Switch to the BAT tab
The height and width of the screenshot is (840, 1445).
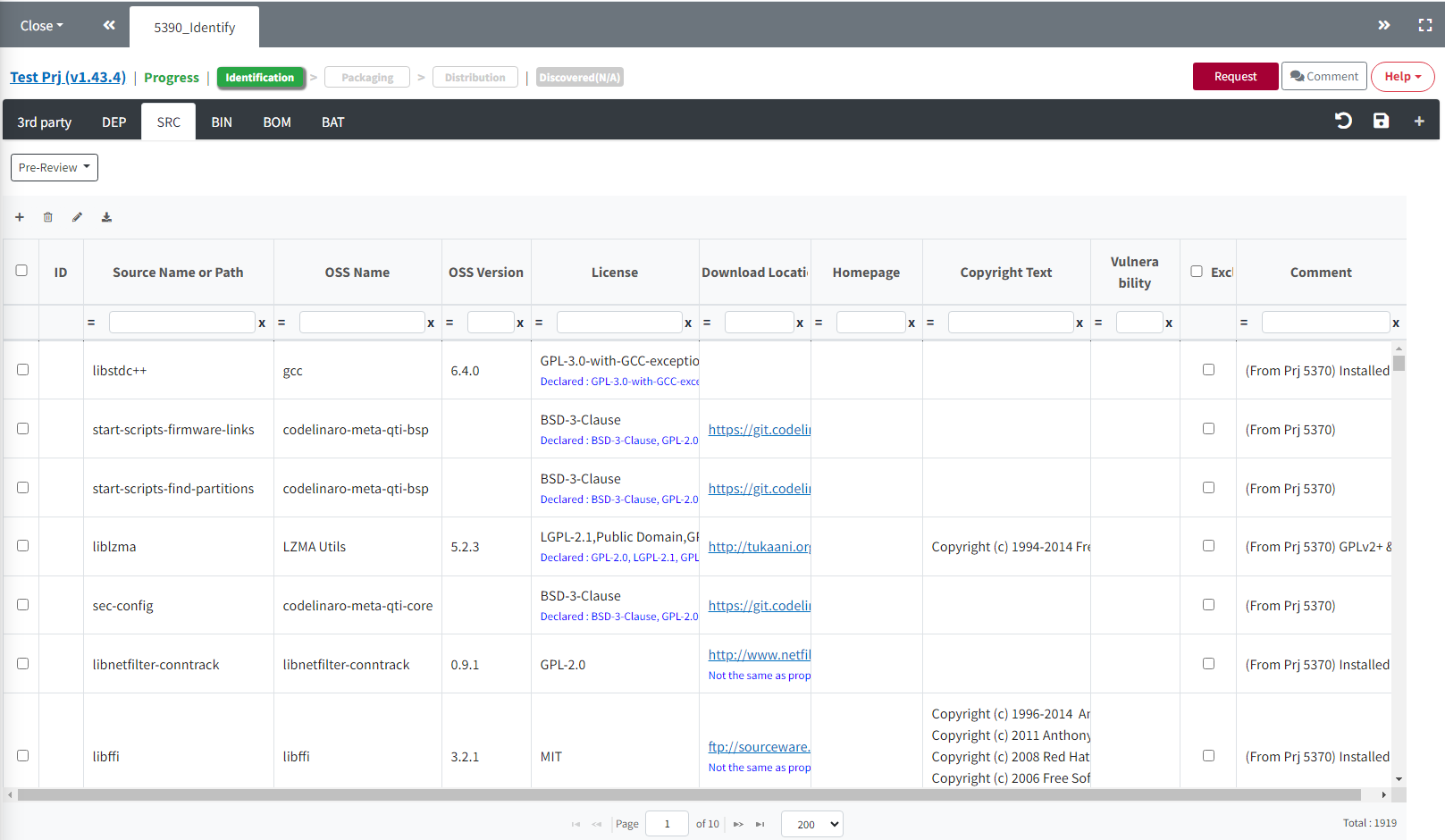pyautogui.click(x=333, y=122)
